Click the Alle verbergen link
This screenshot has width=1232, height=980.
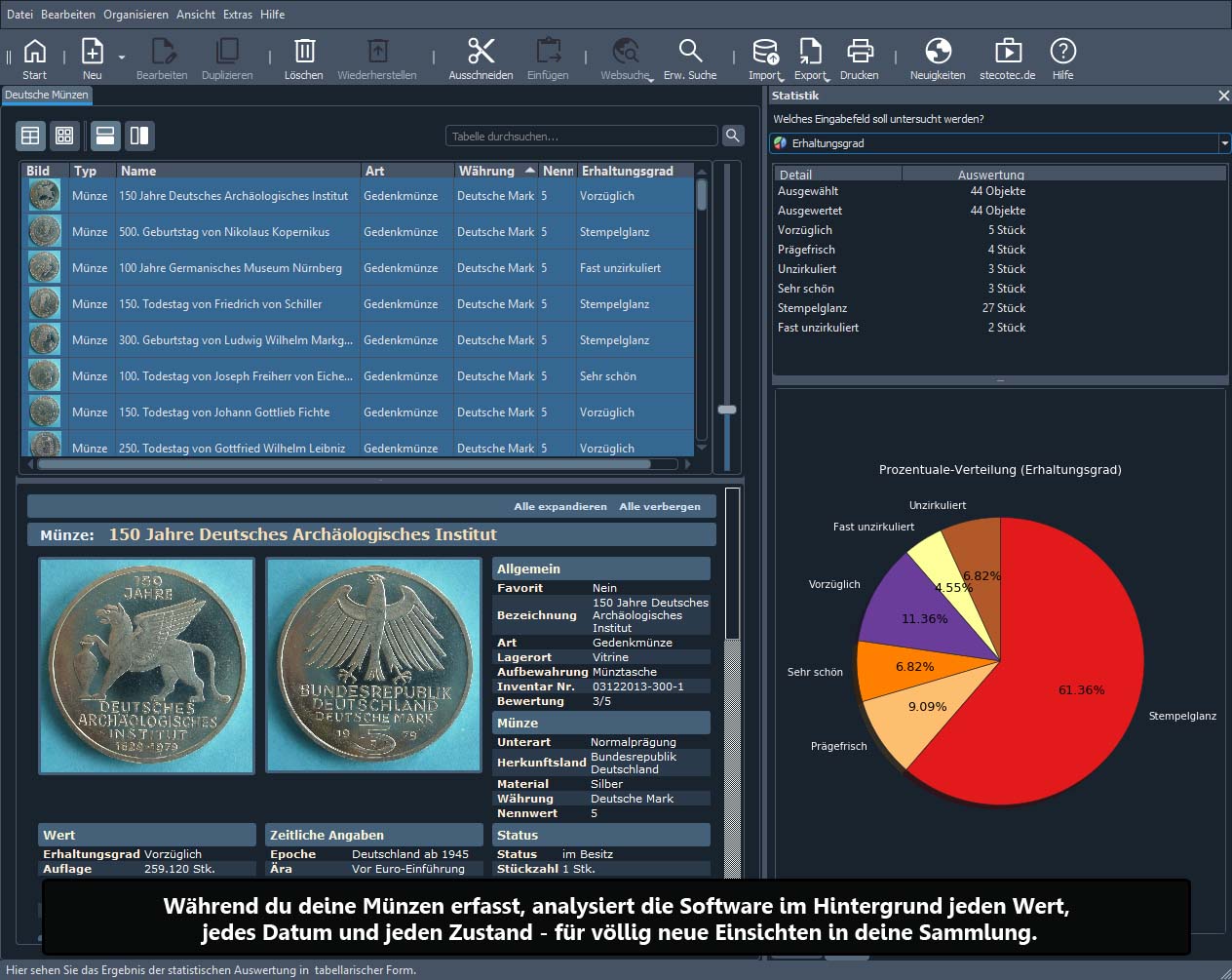659,506
